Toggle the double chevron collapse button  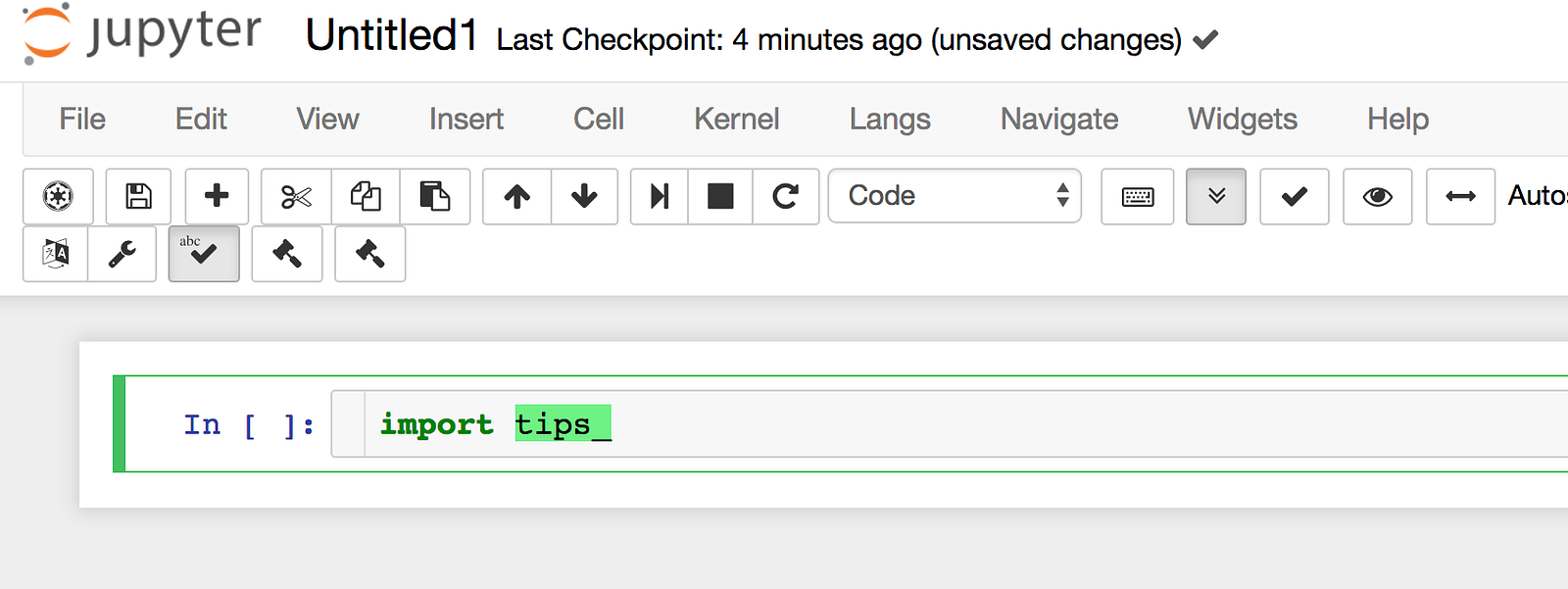coord(1215,197)
